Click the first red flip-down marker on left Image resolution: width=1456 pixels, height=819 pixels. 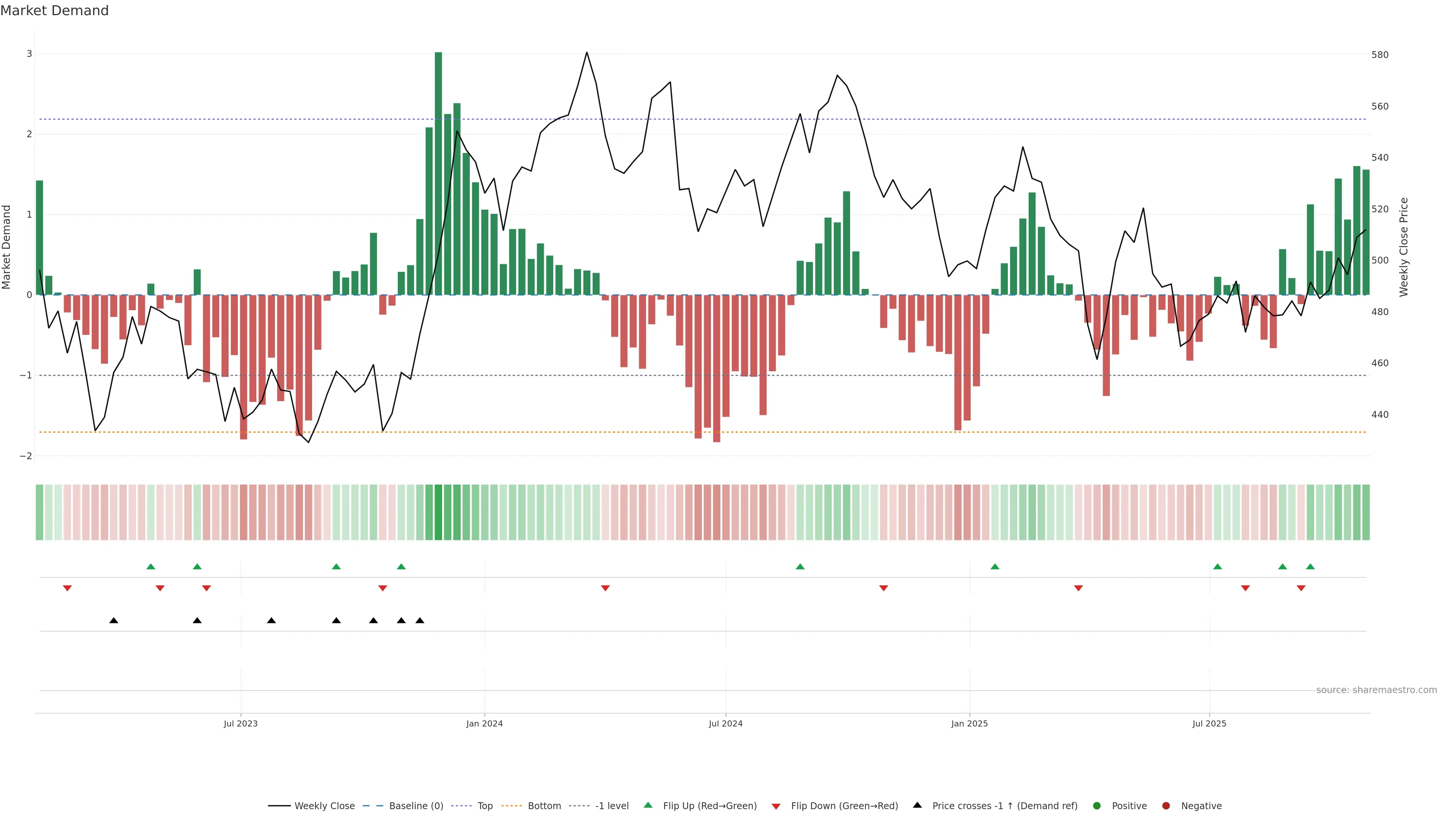(x=67, y=588)
